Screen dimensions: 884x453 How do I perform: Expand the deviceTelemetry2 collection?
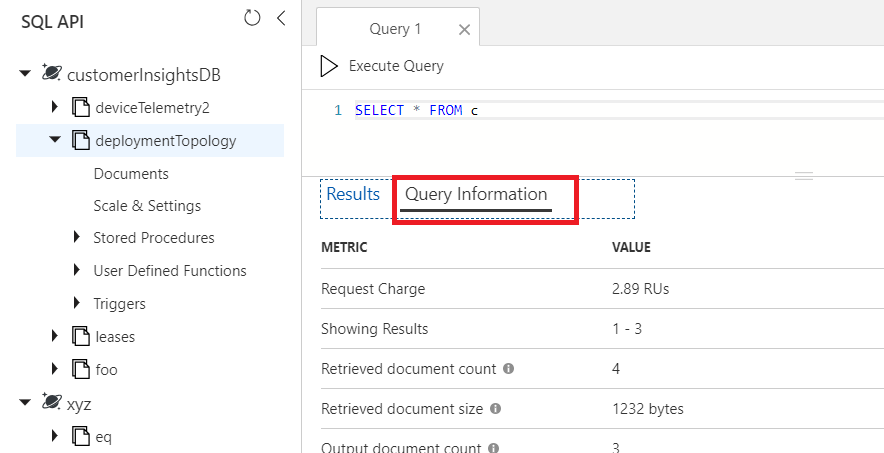click(x=55, y=106)
